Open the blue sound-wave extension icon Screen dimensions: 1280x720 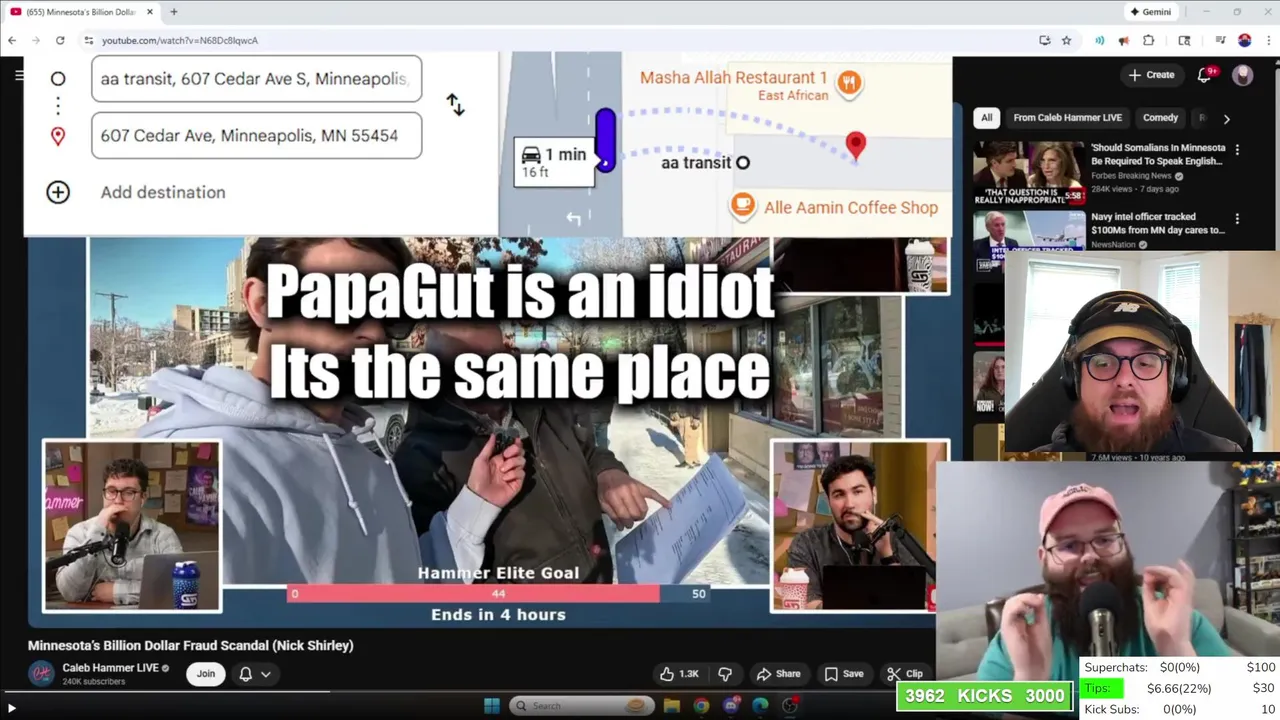tap(1100, 40)
